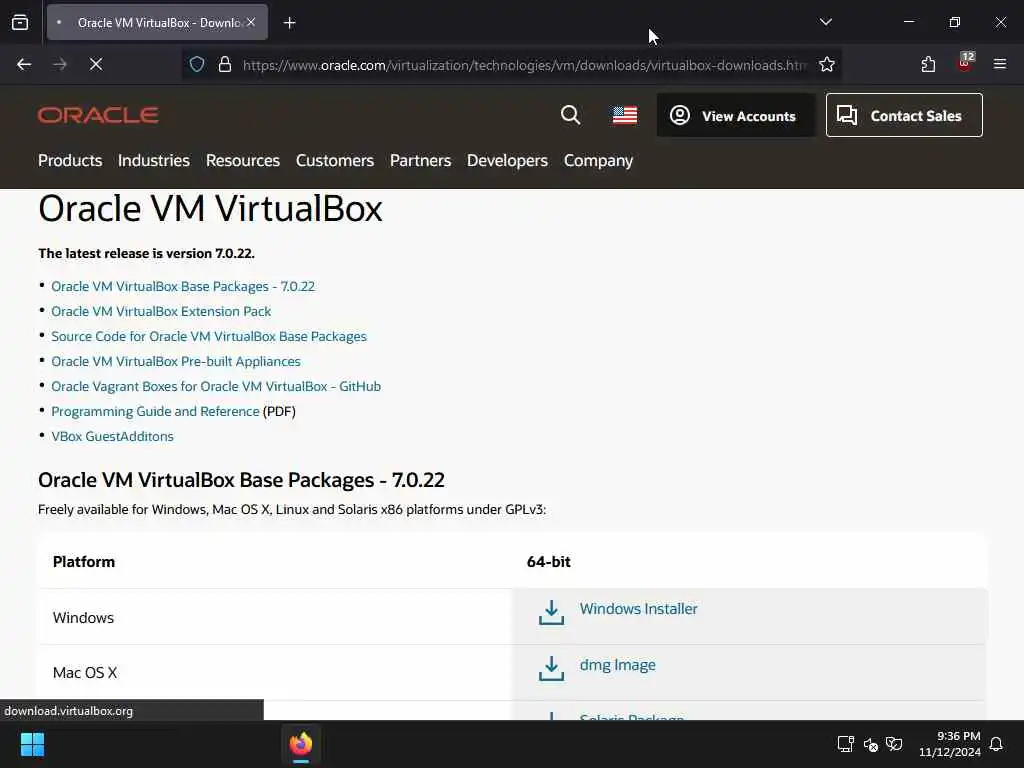Open the Customers menu
The height and width of the screenshot is (768, 1024).
[335, 161]
